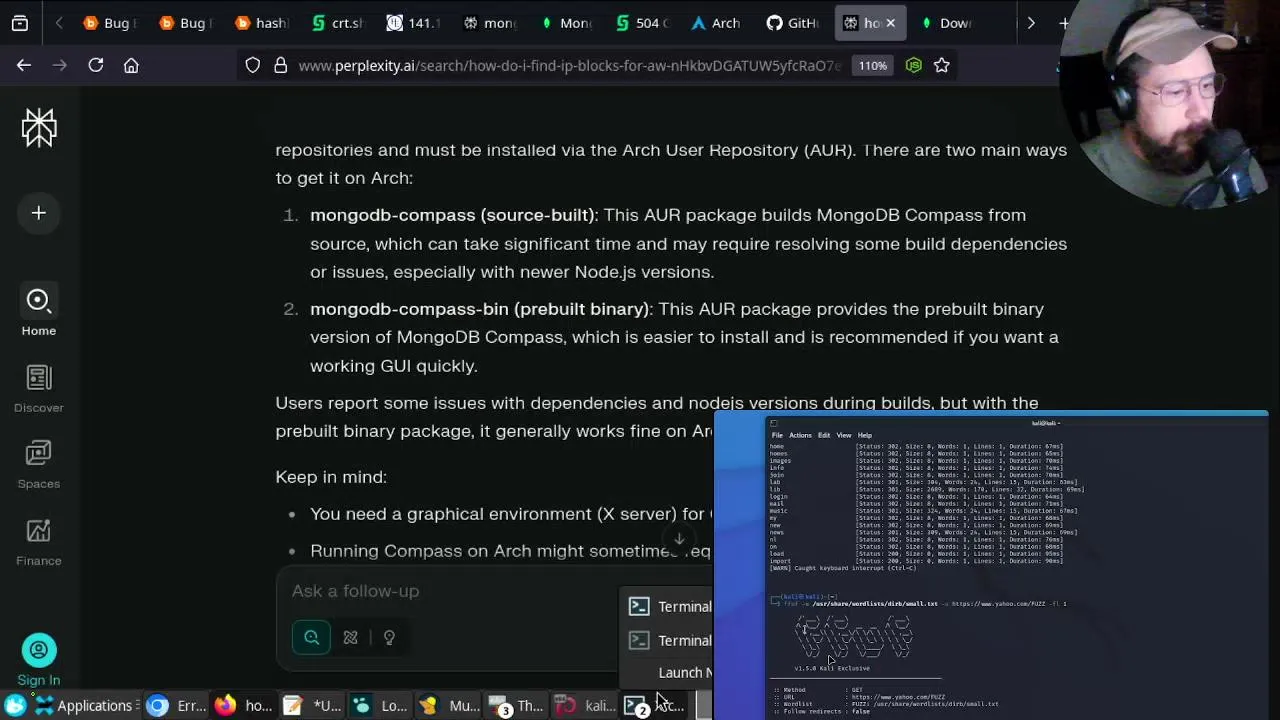Open the Finance section in the sidebar
1280x720 pixels.
(39, 542)
